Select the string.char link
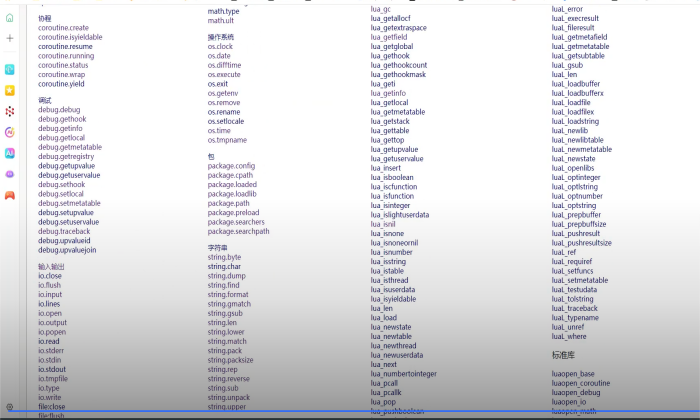700x420 pixels. coord(224,267)
